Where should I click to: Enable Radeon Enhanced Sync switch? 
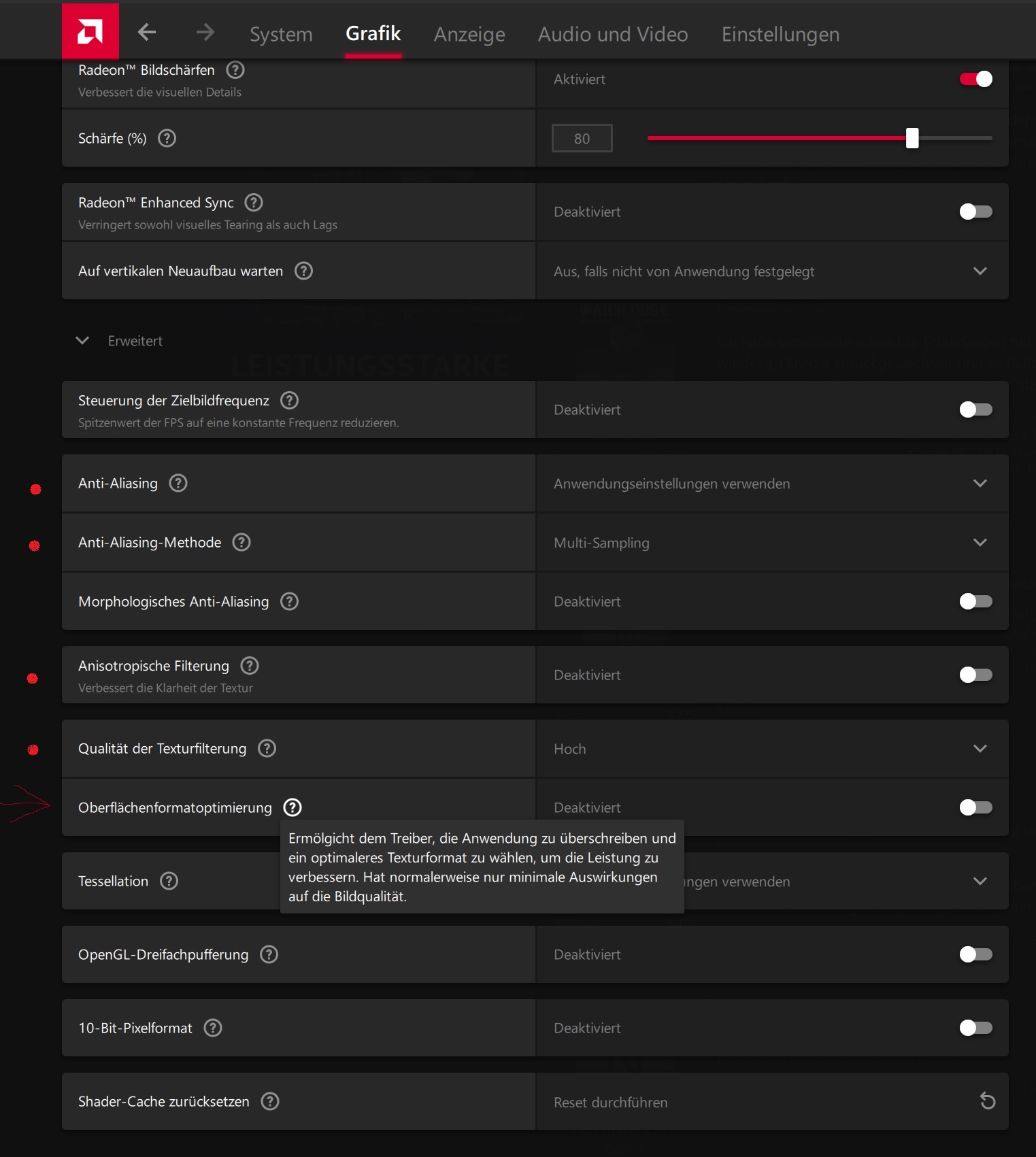click(975, 212)
